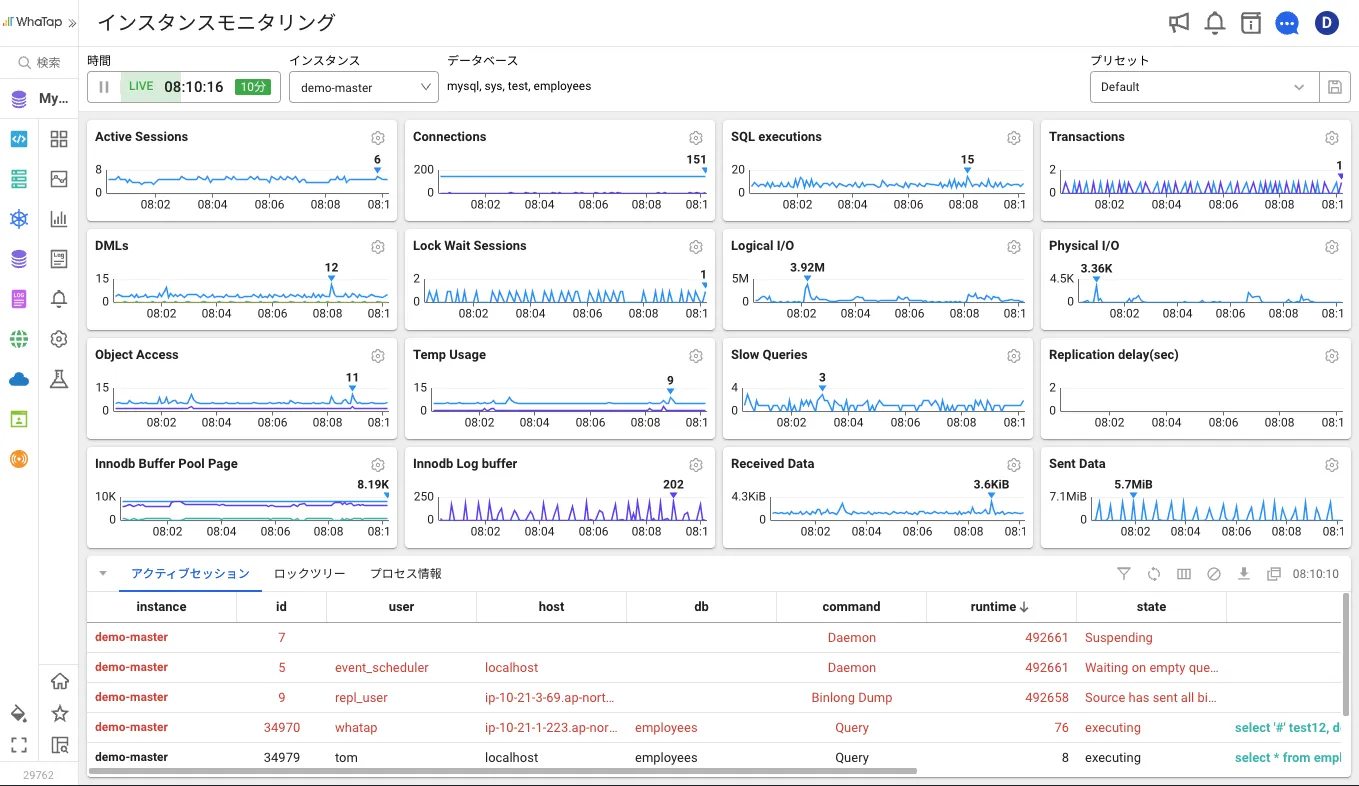Sort by the runtime column header
Screen dimensions: 1359x786
pos(1001,607)
